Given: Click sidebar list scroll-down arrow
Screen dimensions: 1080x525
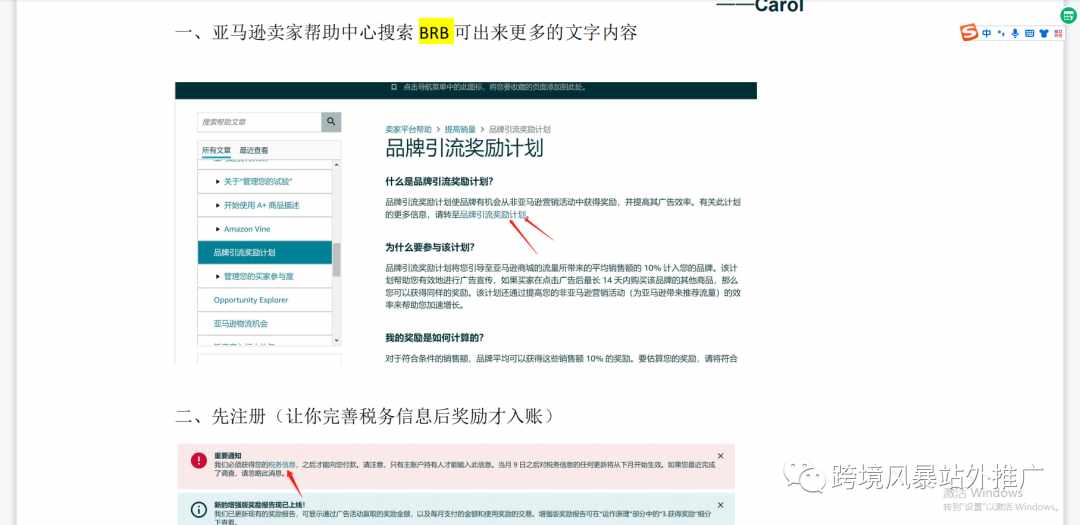Looking at the screenshot, I should pos(337,340).
